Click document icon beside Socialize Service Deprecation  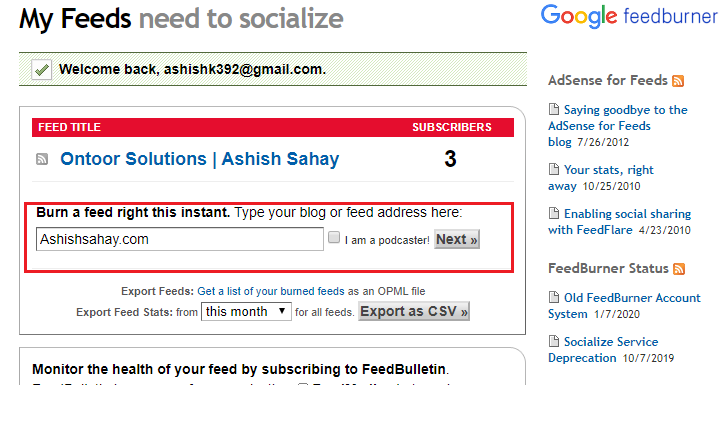[554, 342]
